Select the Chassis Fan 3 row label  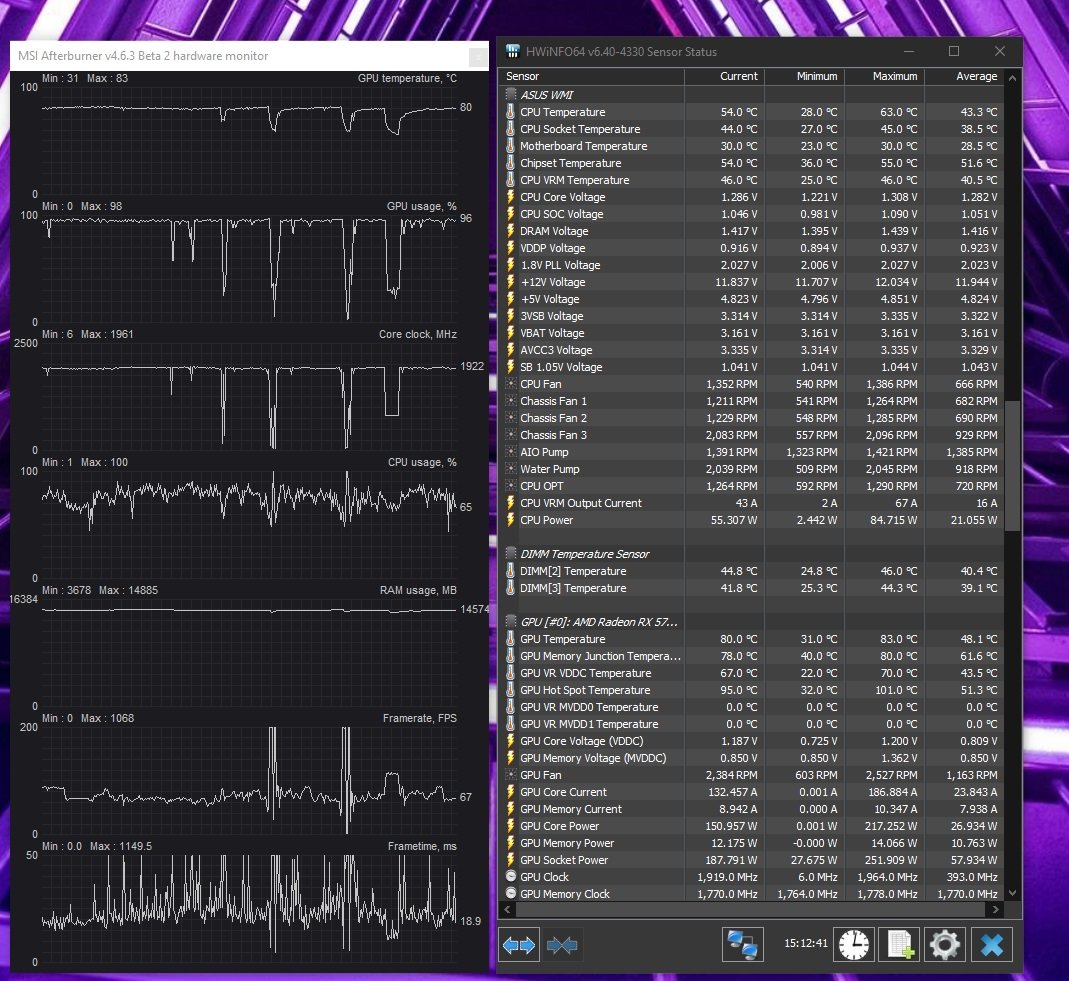pos(553,435)
